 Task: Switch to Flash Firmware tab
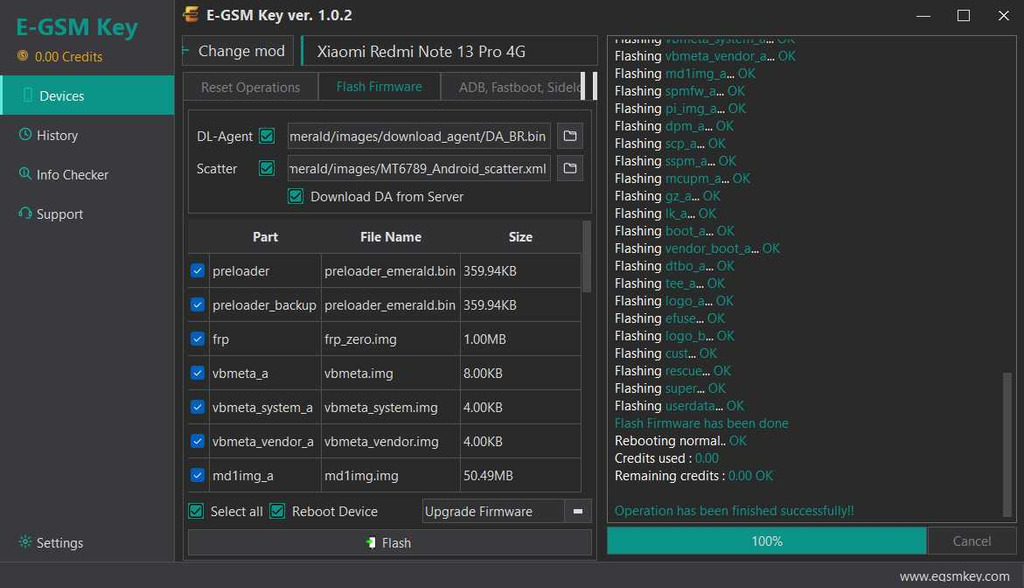point(379,86)
